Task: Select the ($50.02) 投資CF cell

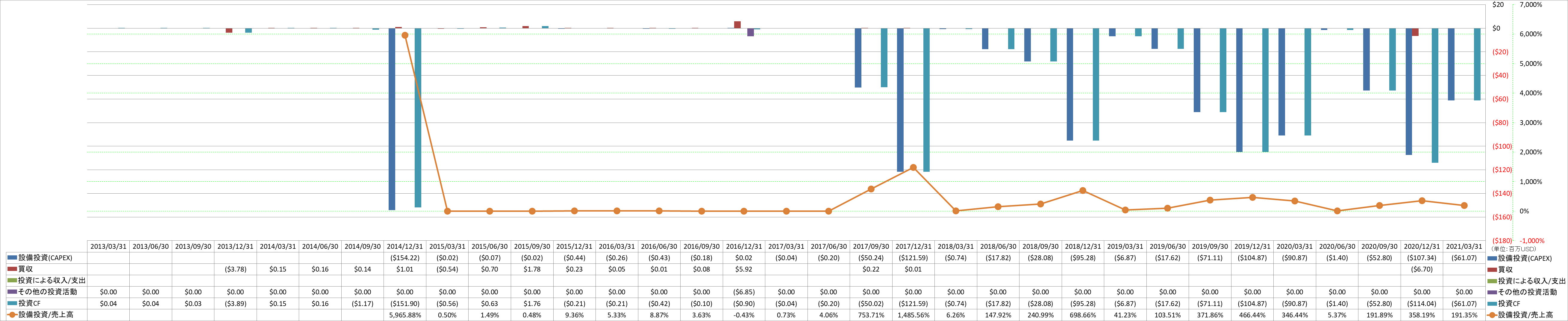Action: (871, 303)
